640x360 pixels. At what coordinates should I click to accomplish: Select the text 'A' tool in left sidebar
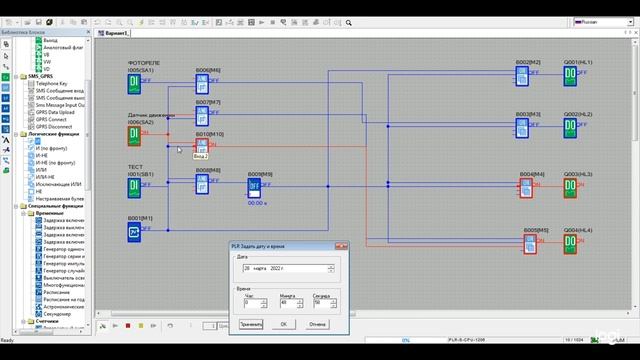6,140
